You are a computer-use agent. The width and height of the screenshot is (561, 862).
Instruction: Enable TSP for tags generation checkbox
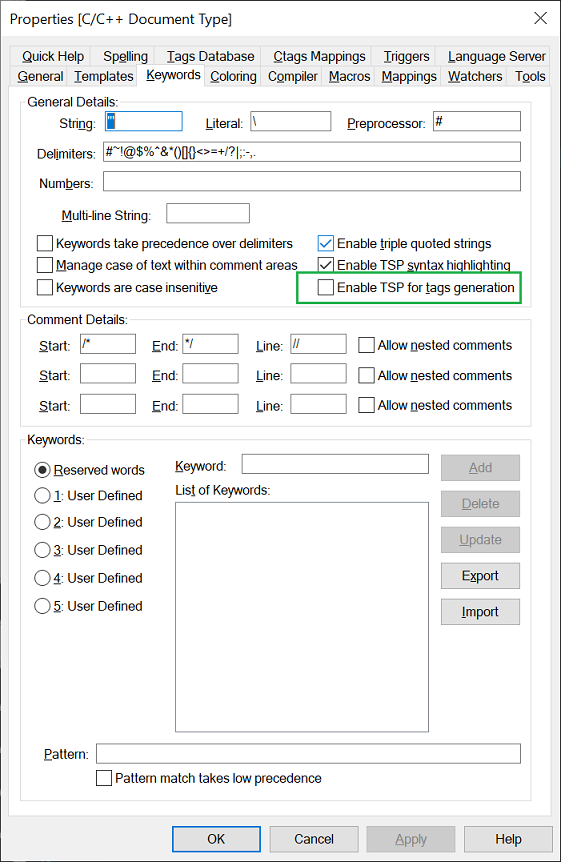[326, 288]
